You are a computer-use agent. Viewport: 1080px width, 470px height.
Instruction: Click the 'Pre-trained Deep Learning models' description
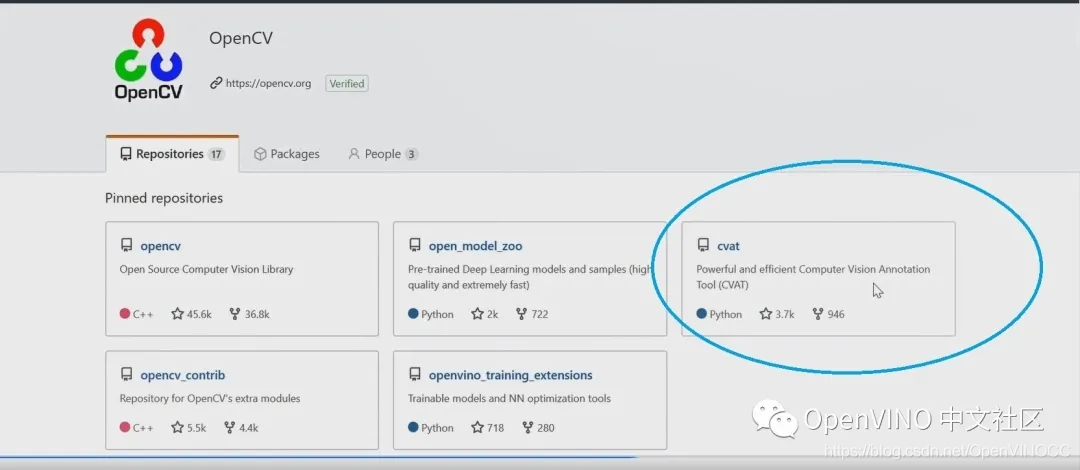pos(530,276)
